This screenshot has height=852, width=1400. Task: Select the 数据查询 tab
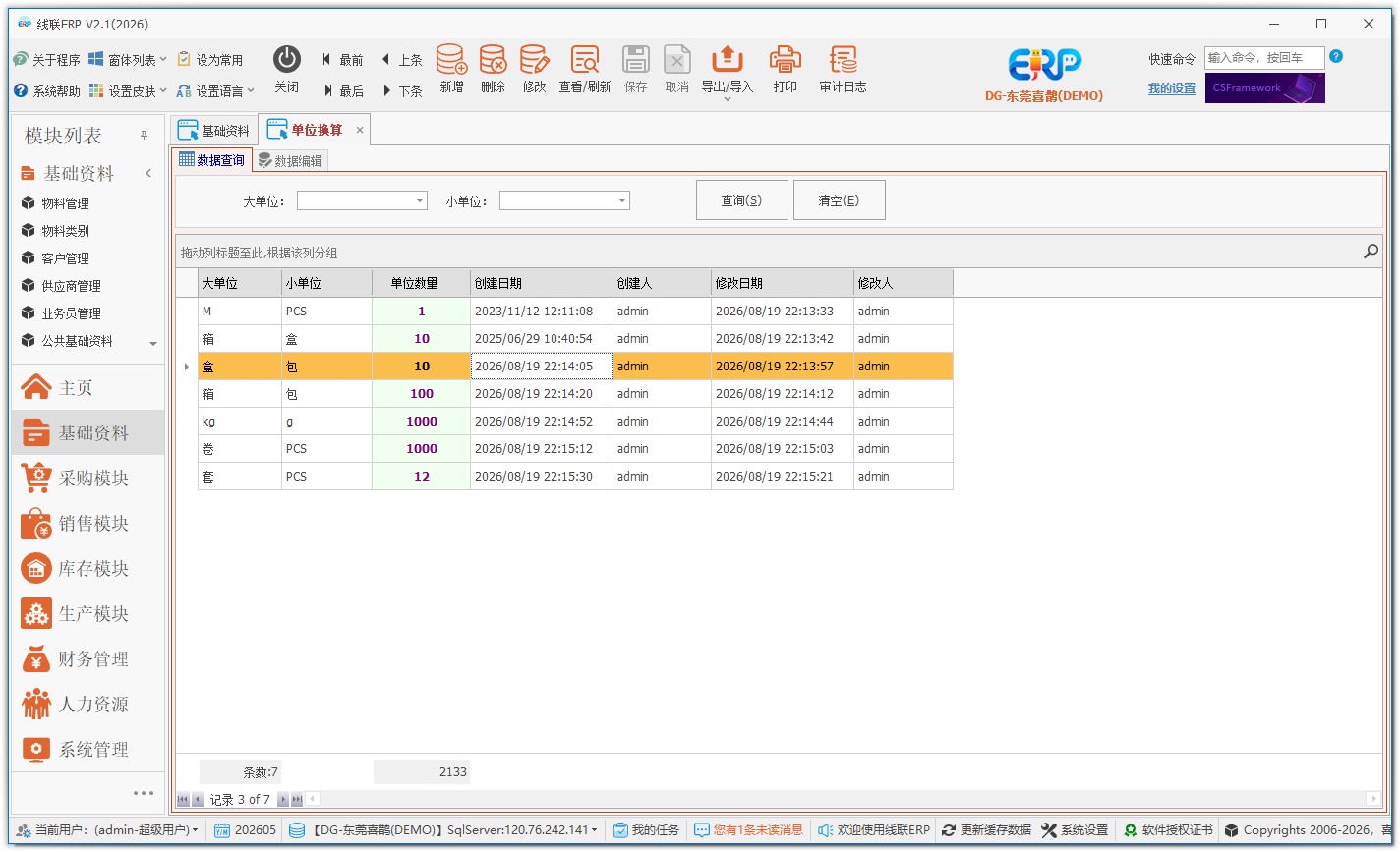click(x=212, y=160)
